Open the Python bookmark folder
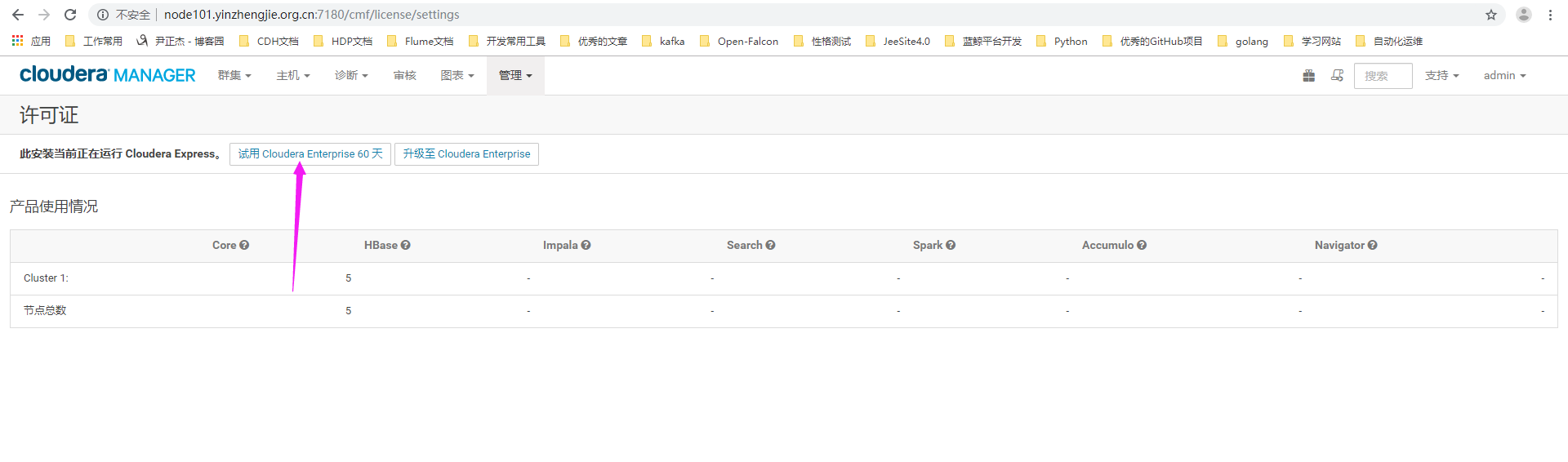1568x462 pixels. coord(1062,41)
